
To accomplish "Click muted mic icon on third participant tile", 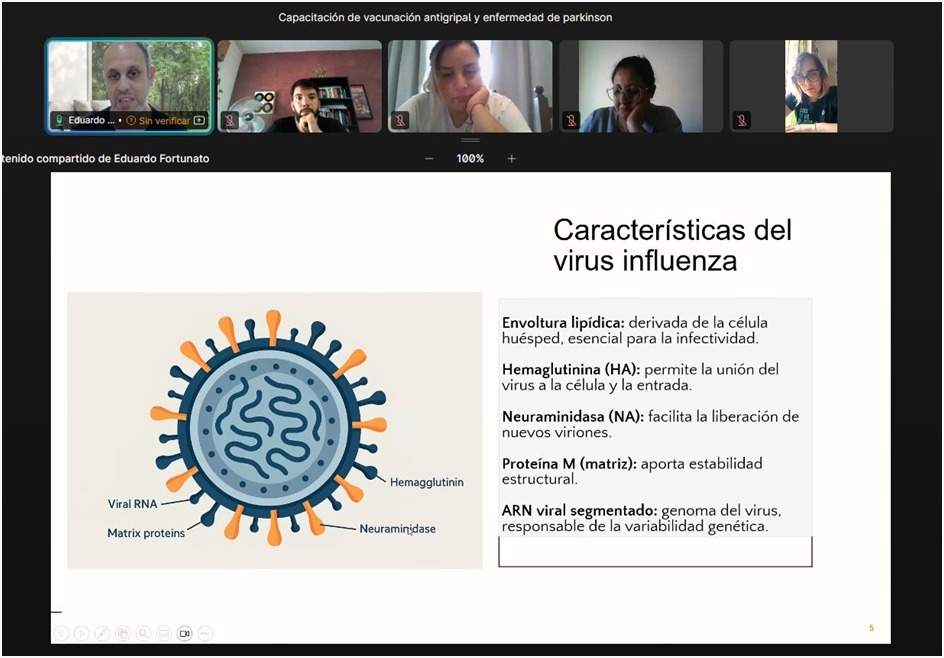I will pos(400,120).
